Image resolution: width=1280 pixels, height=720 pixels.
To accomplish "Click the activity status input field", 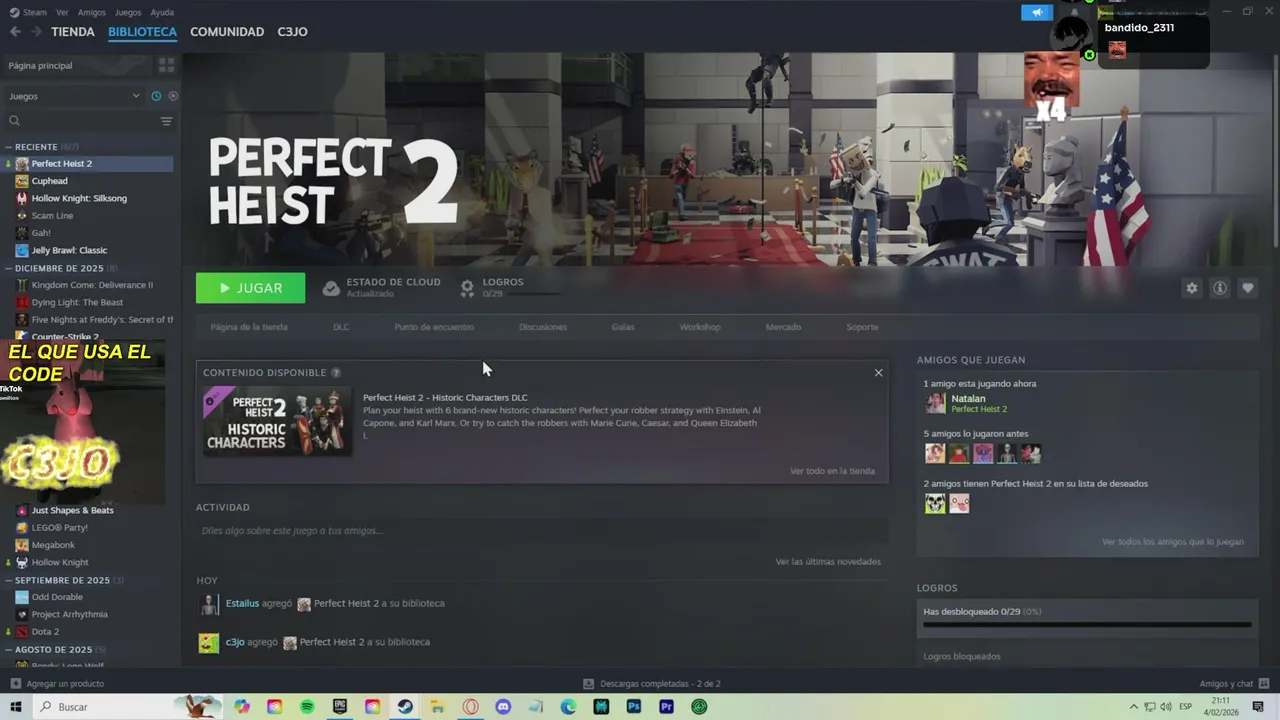I will point(541,531).
